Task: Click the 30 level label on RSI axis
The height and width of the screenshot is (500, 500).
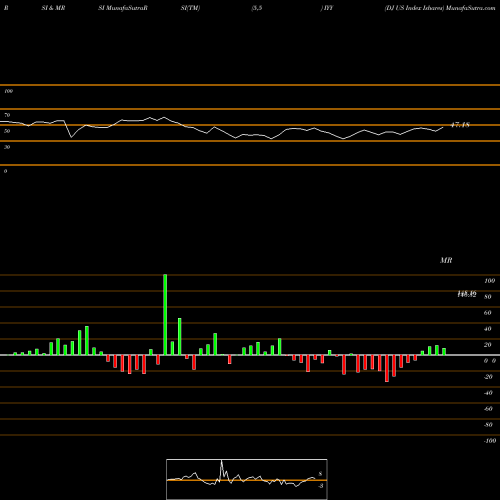Action: (7, 147)
